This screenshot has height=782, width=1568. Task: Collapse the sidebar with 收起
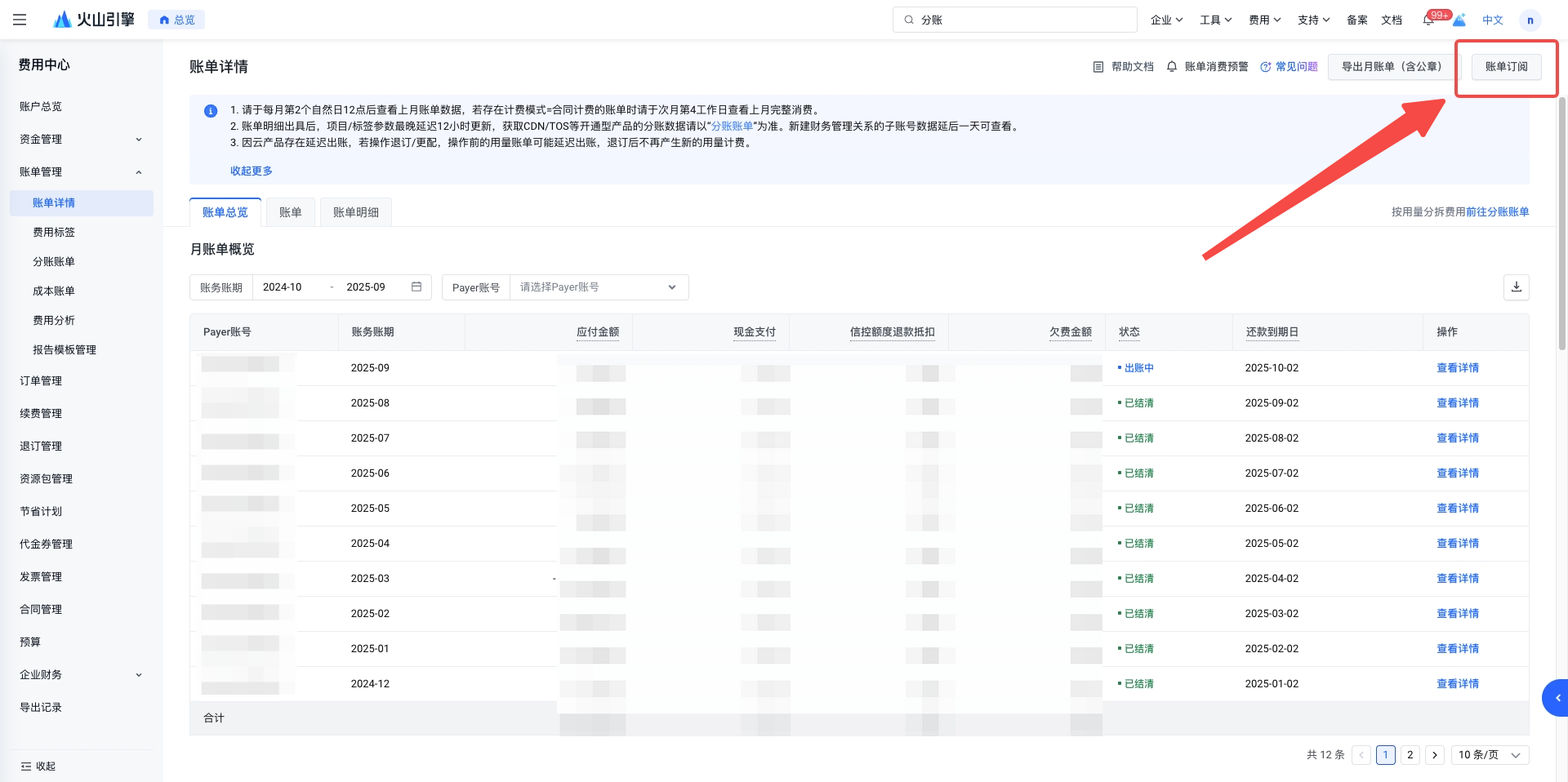coord(38,766)
